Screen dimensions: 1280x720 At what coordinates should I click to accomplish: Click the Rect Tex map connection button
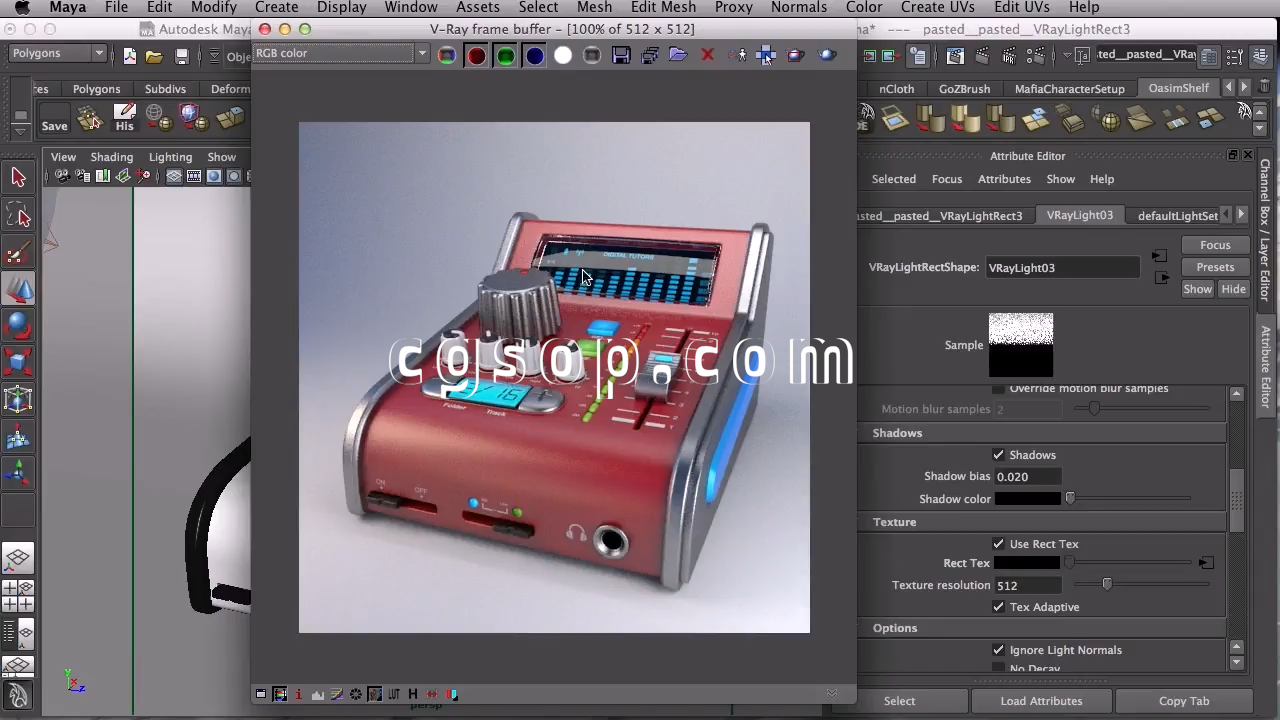point(1206,563)
